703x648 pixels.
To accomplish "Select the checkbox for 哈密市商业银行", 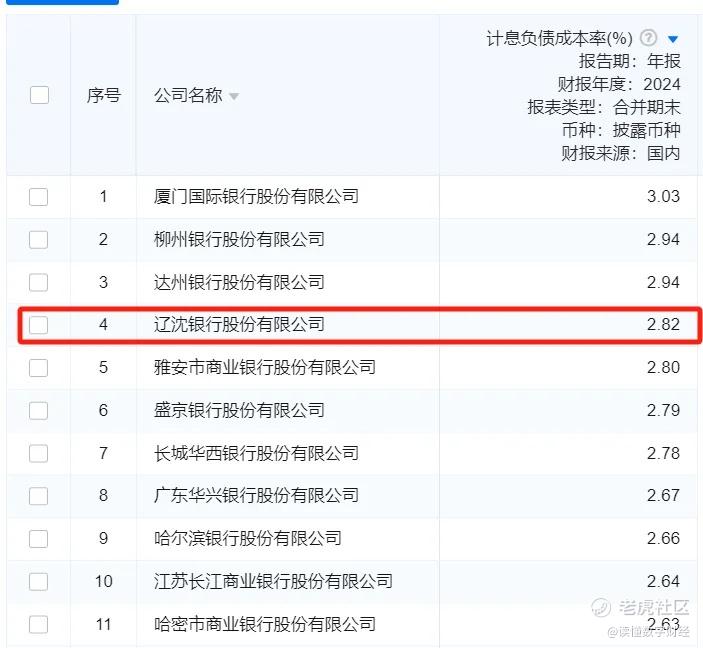I will [39, 624].
